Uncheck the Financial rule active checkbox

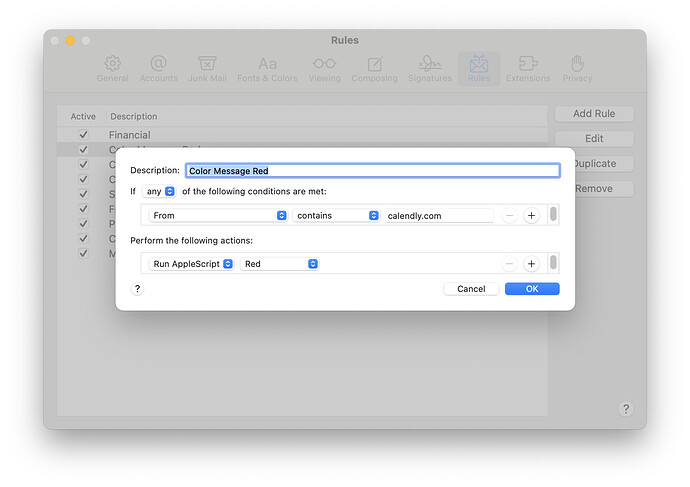coord(83,135)
